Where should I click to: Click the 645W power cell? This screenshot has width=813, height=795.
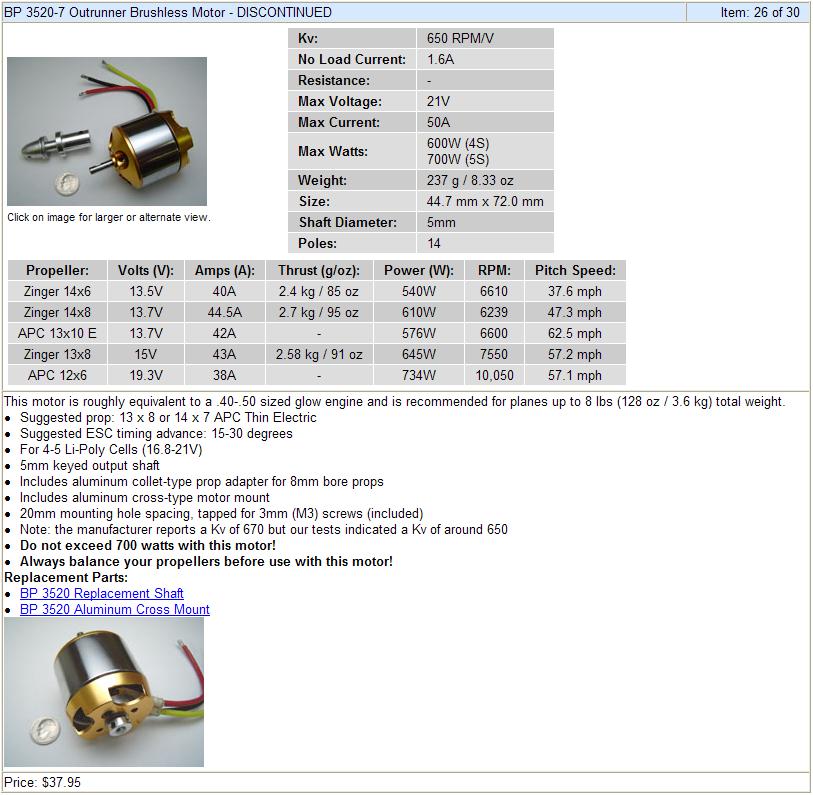pos(419,355)
